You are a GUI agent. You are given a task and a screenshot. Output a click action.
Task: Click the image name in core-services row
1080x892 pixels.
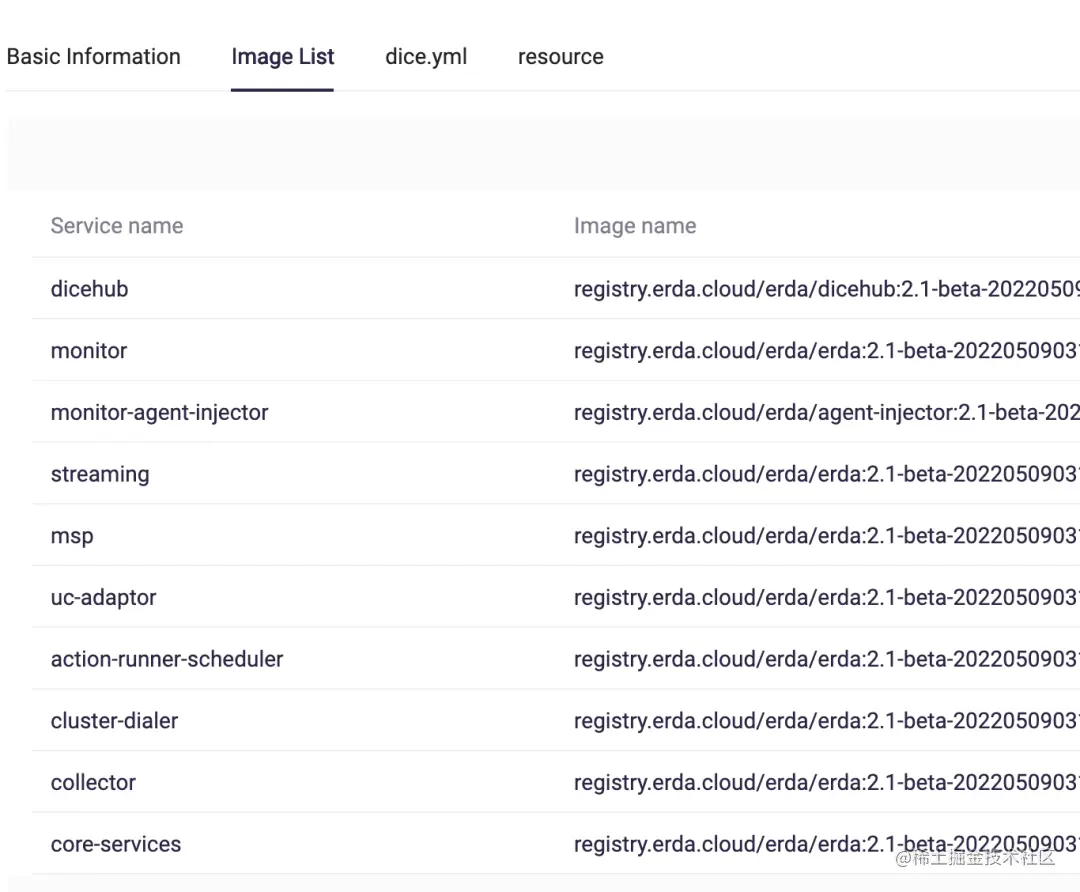point(827,844)
